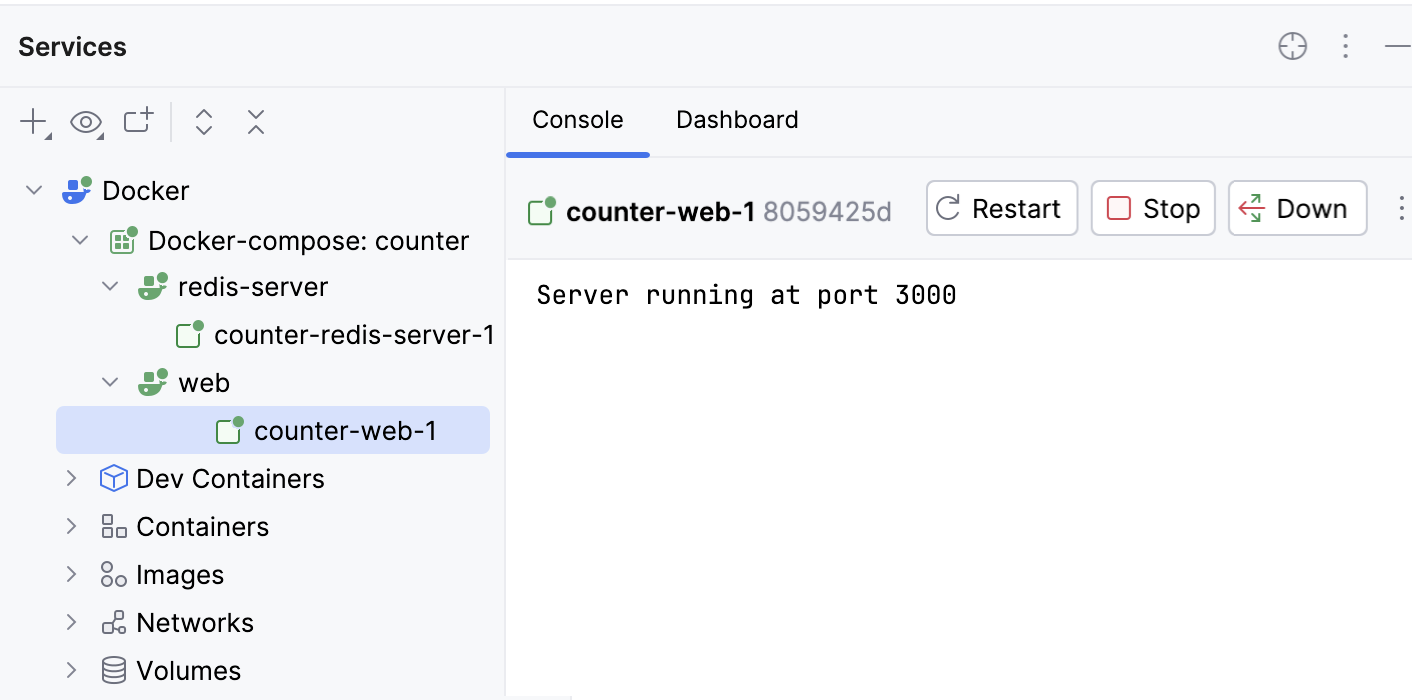Open the Services header options menu
Screen dimensions: 1412x700
tap(1346, 46)
